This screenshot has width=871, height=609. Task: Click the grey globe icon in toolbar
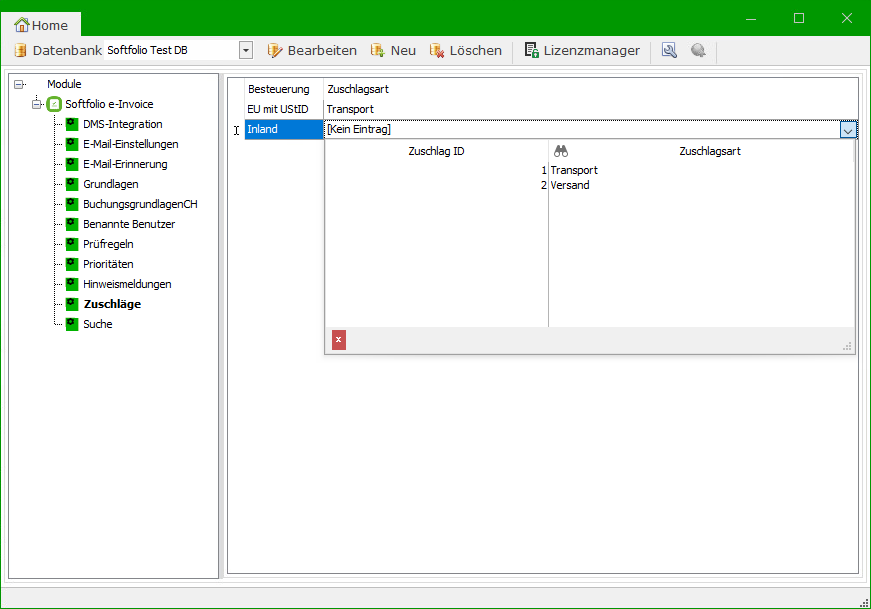[698, 50]
